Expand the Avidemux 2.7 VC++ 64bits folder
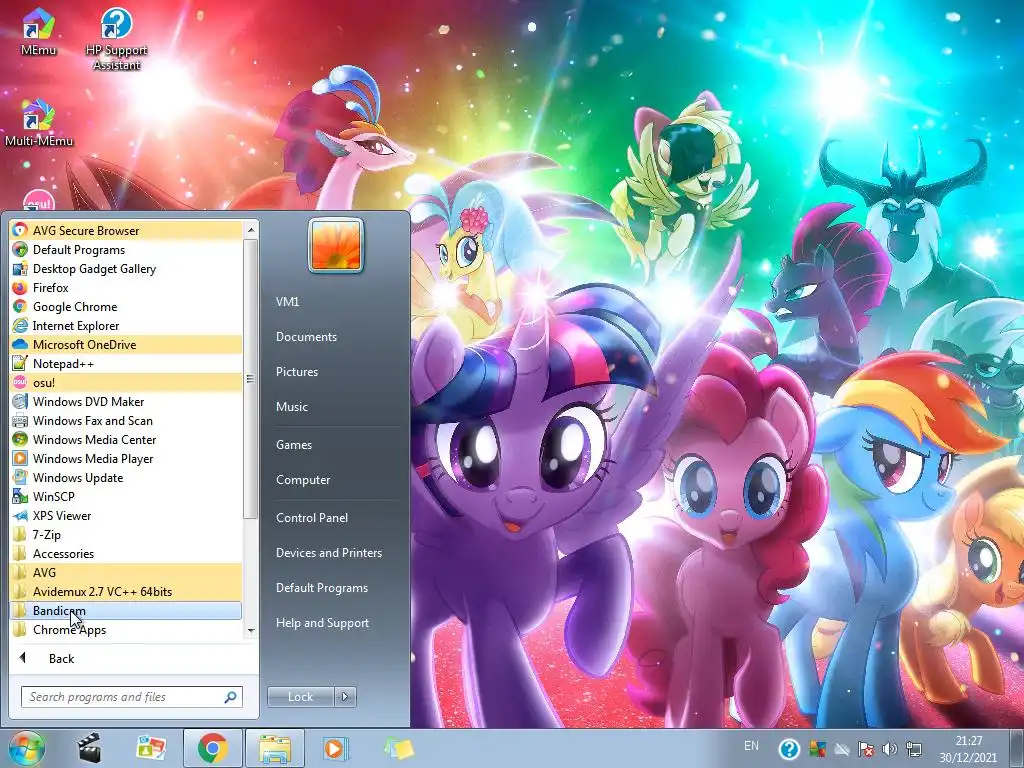The height and width of the screenshot is (768, 1024). tap(126, 591)
